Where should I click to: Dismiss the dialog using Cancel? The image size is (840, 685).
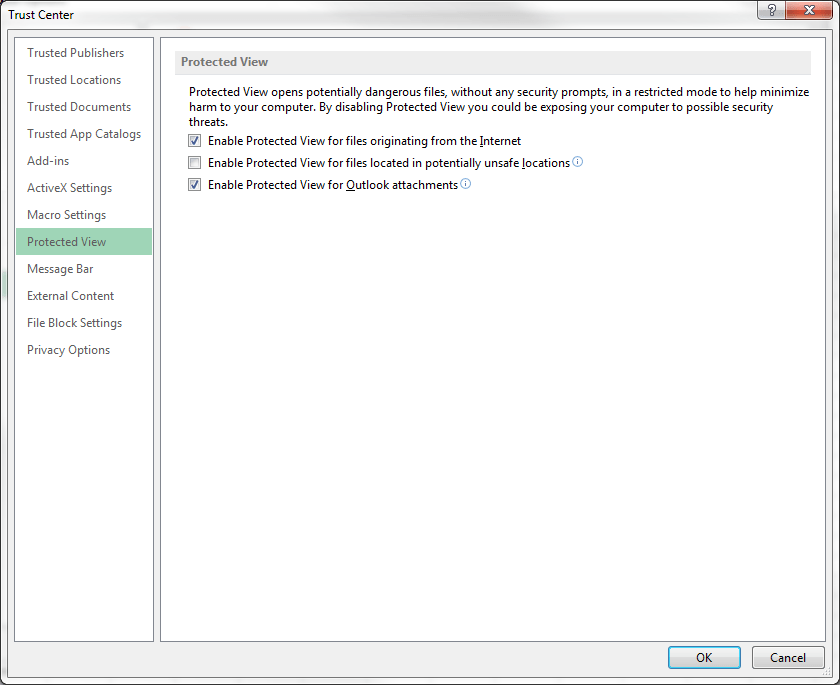click(788, 657)
